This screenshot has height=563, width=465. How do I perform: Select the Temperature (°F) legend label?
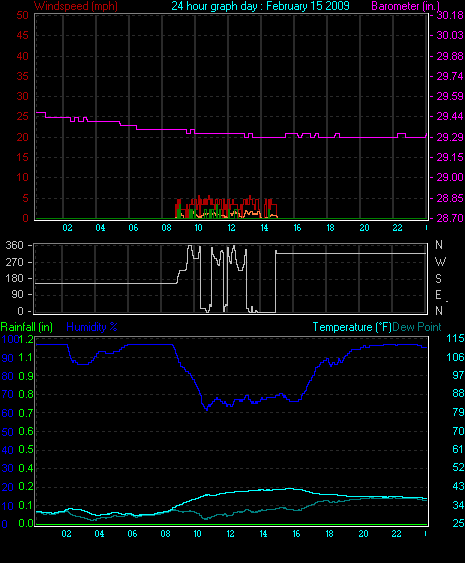click(x=352, y=327)
